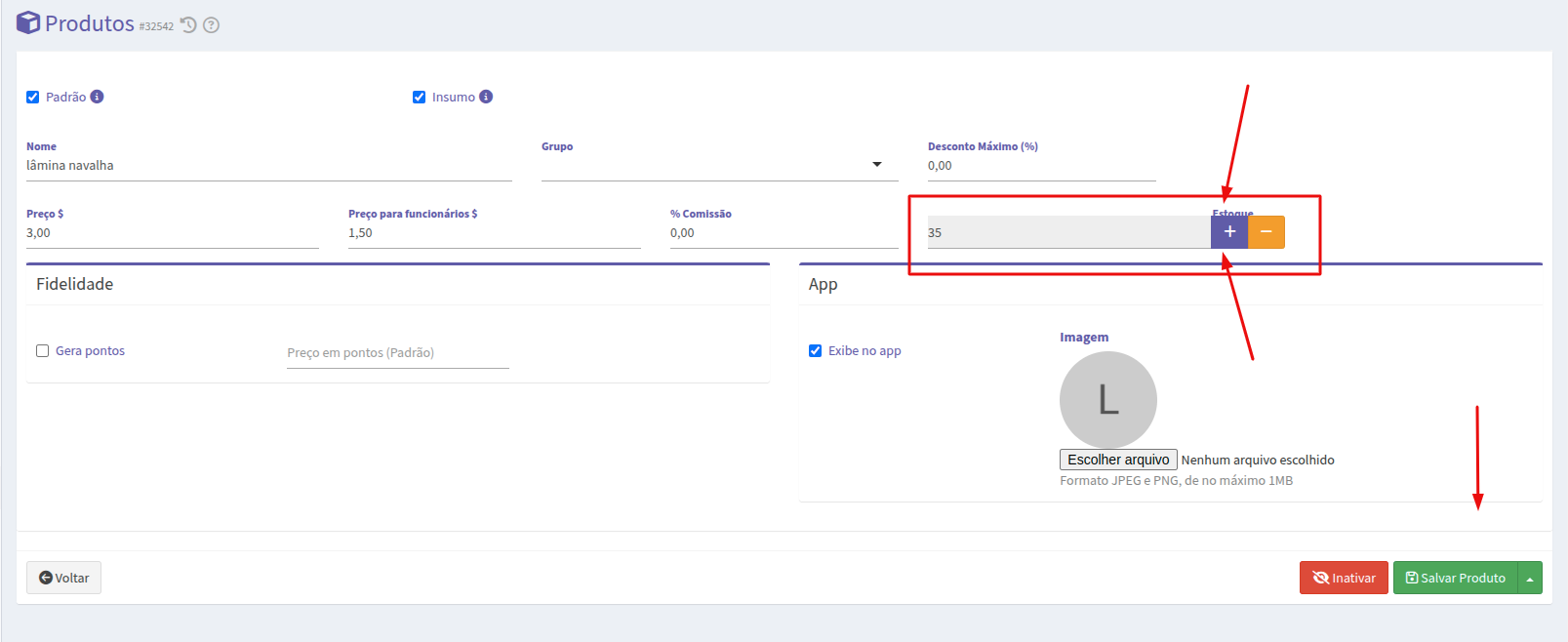Open the history clock icon beside Produtos
Image resolution: width=1568 pixels, height=642 pixels.
[x=189, y=25]
